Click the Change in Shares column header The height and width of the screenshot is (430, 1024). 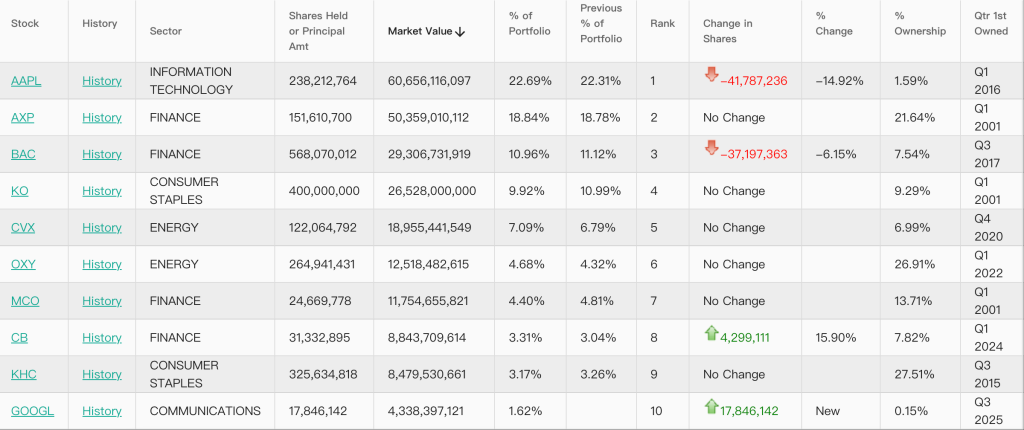[x=728, y=31]
